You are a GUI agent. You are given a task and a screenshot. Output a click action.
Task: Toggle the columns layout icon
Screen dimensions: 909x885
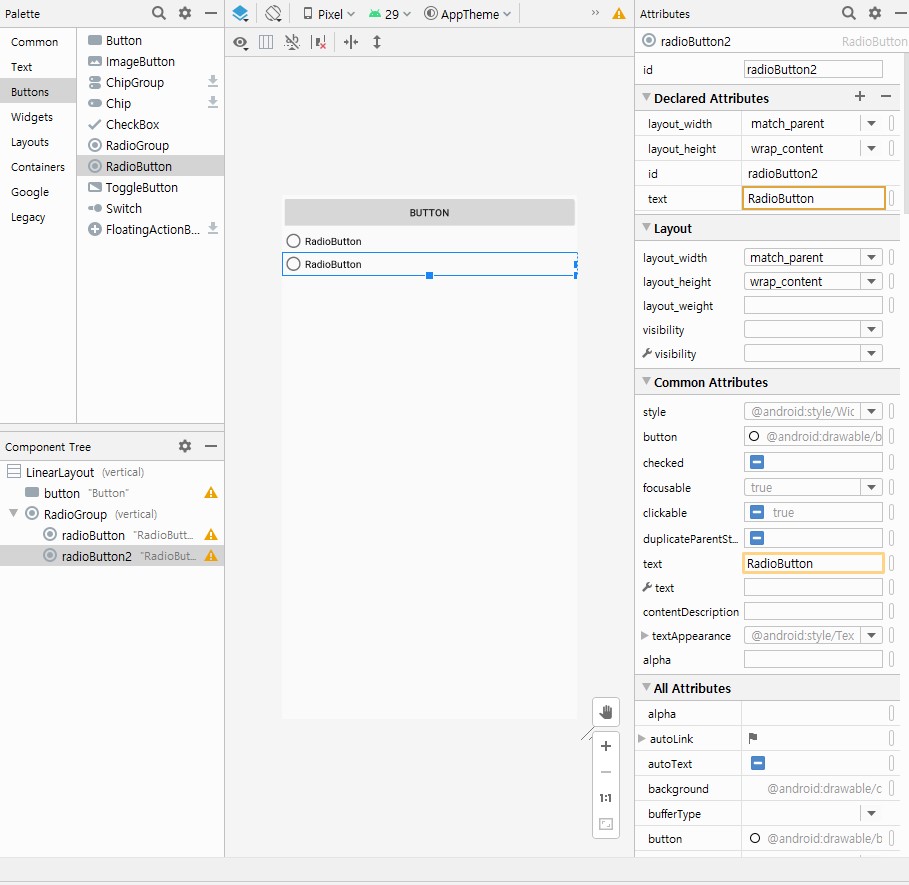pyautogui.click(x=266, y=42)
